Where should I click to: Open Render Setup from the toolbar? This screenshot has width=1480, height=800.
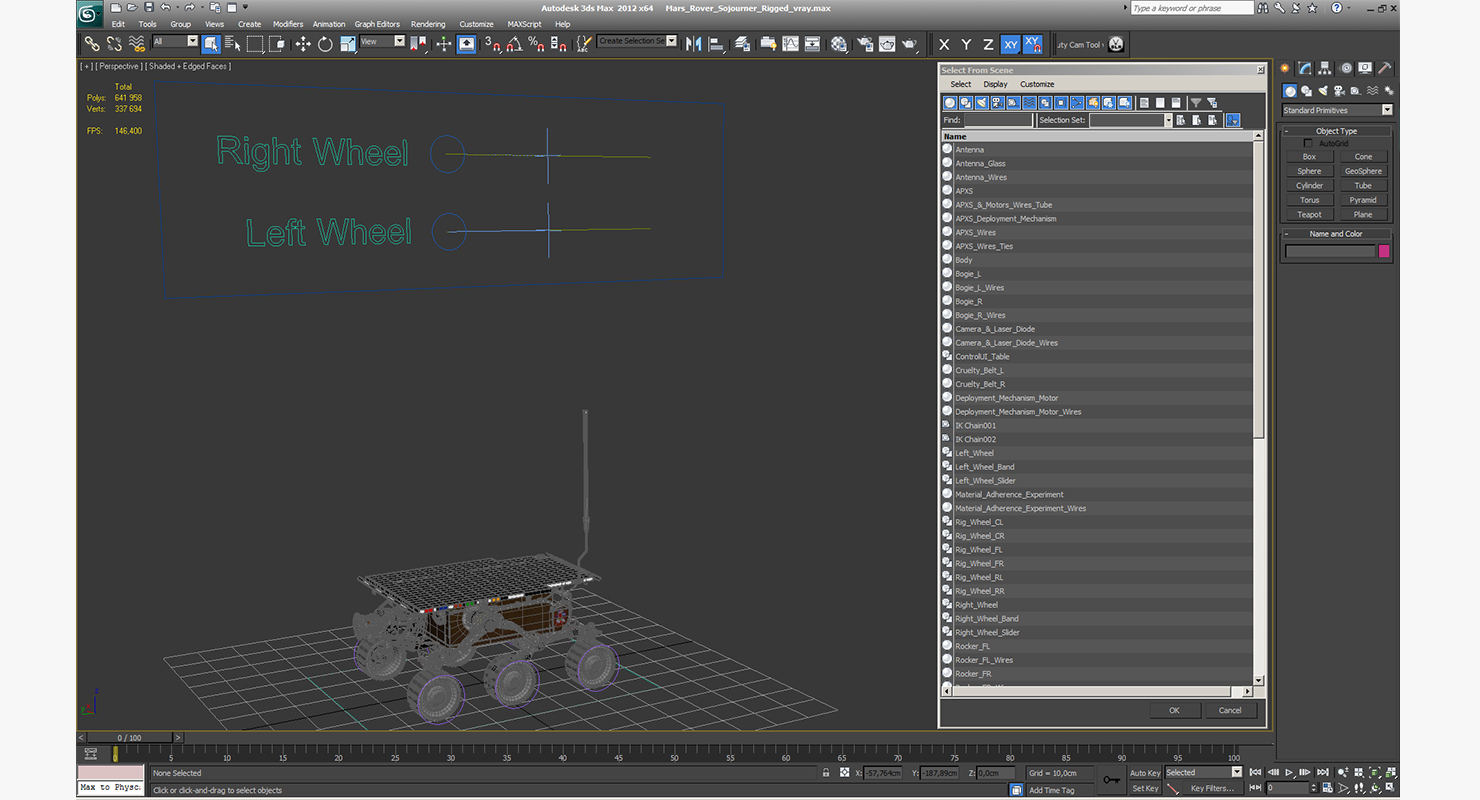point(865,44)
